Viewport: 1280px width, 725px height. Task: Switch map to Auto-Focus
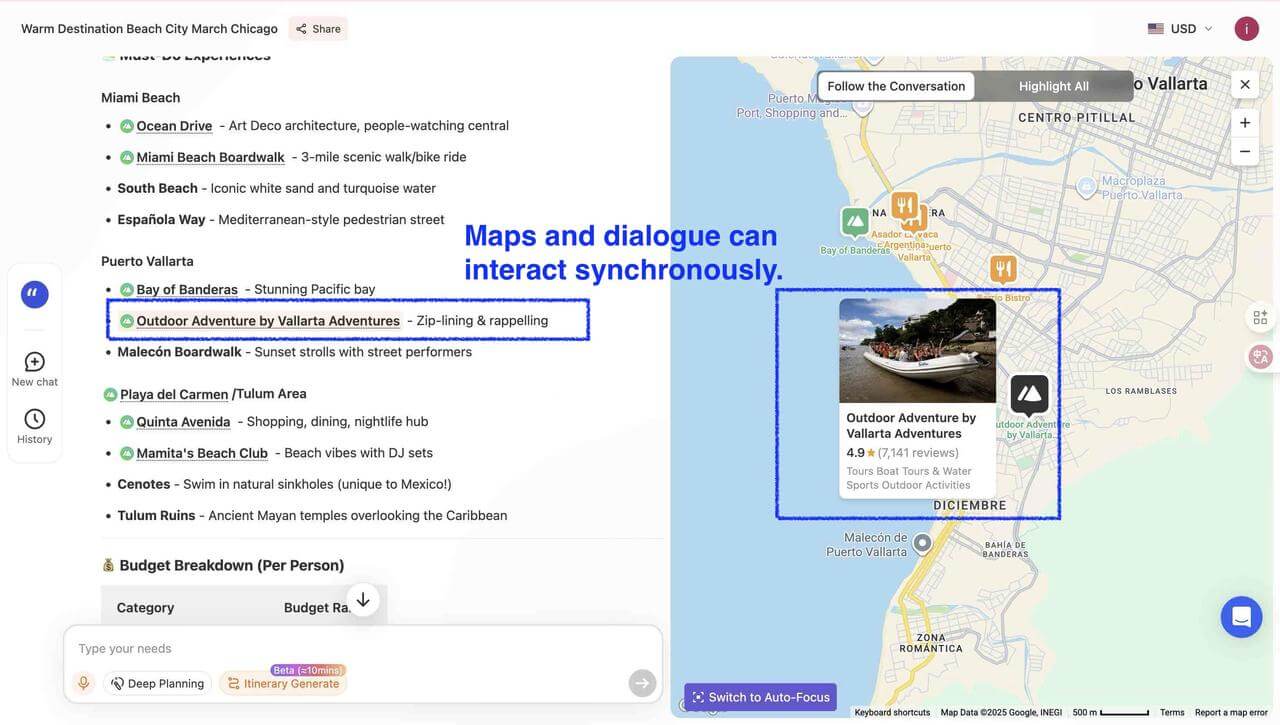[760, 697]
